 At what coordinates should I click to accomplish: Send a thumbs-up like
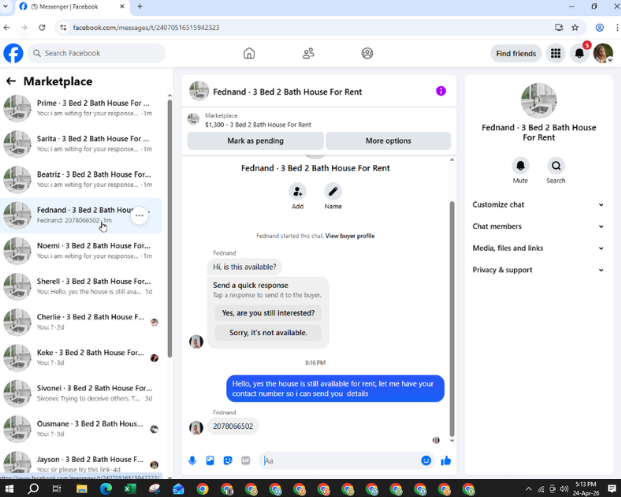pyautogui.click(x=446, y=461)
